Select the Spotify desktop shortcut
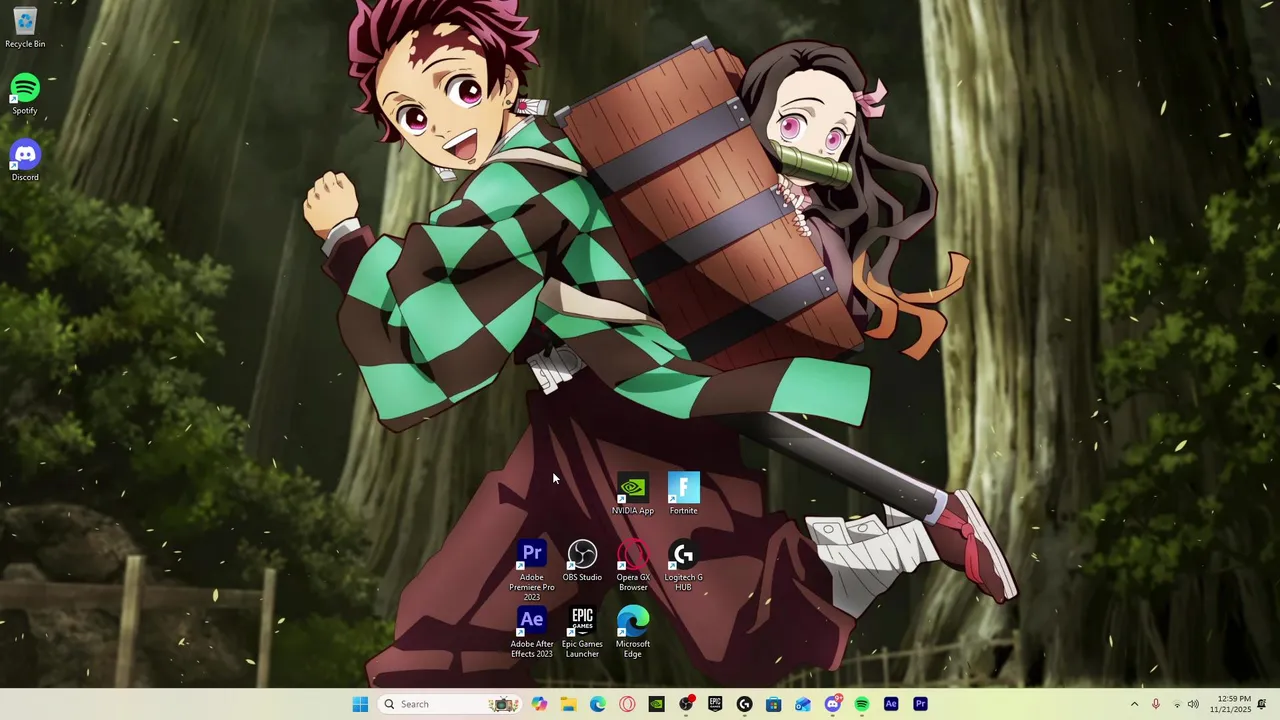 (25, 94)
